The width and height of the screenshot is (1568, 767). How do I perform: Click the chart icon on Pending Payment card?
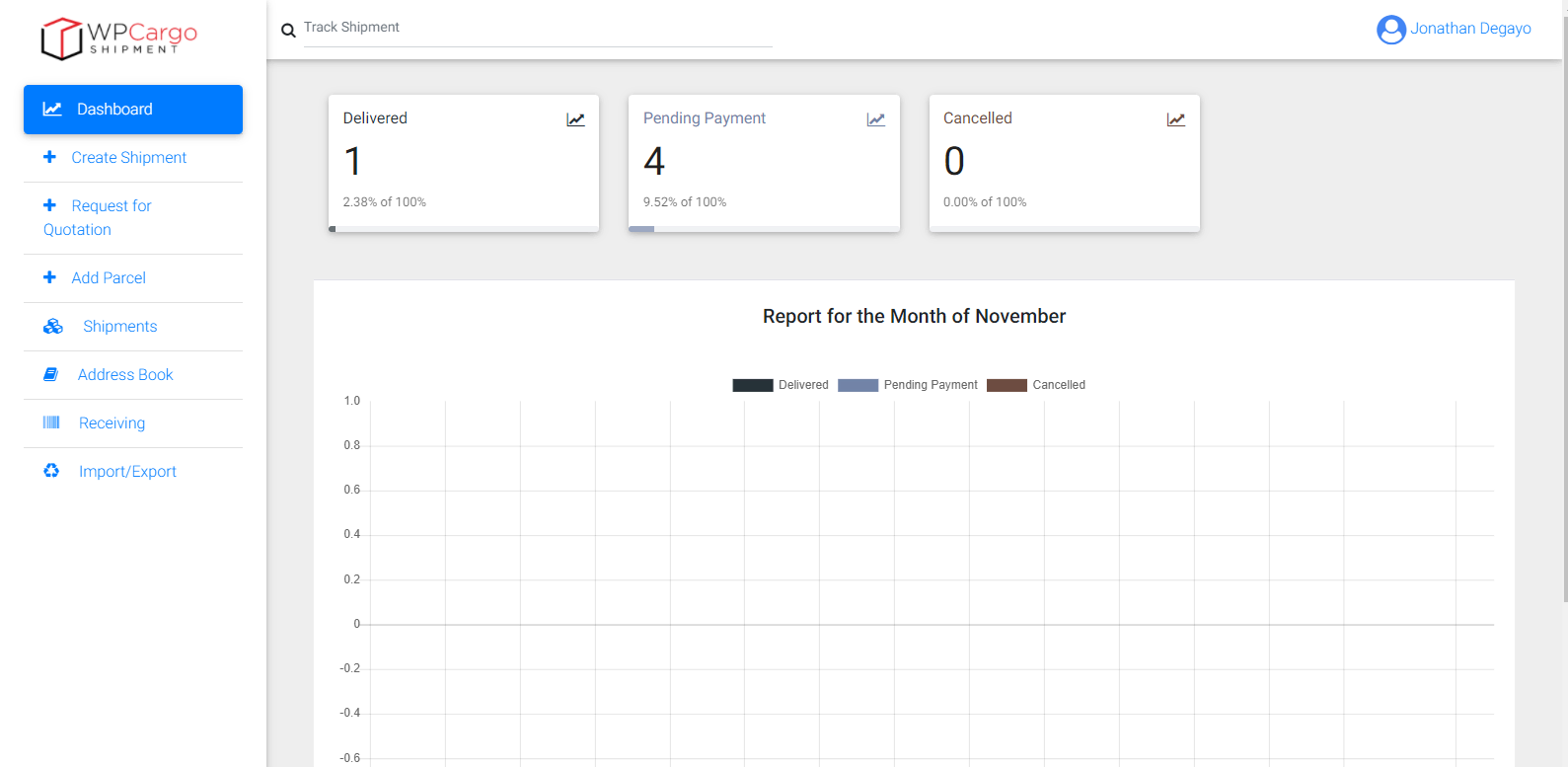pos(875,119)
